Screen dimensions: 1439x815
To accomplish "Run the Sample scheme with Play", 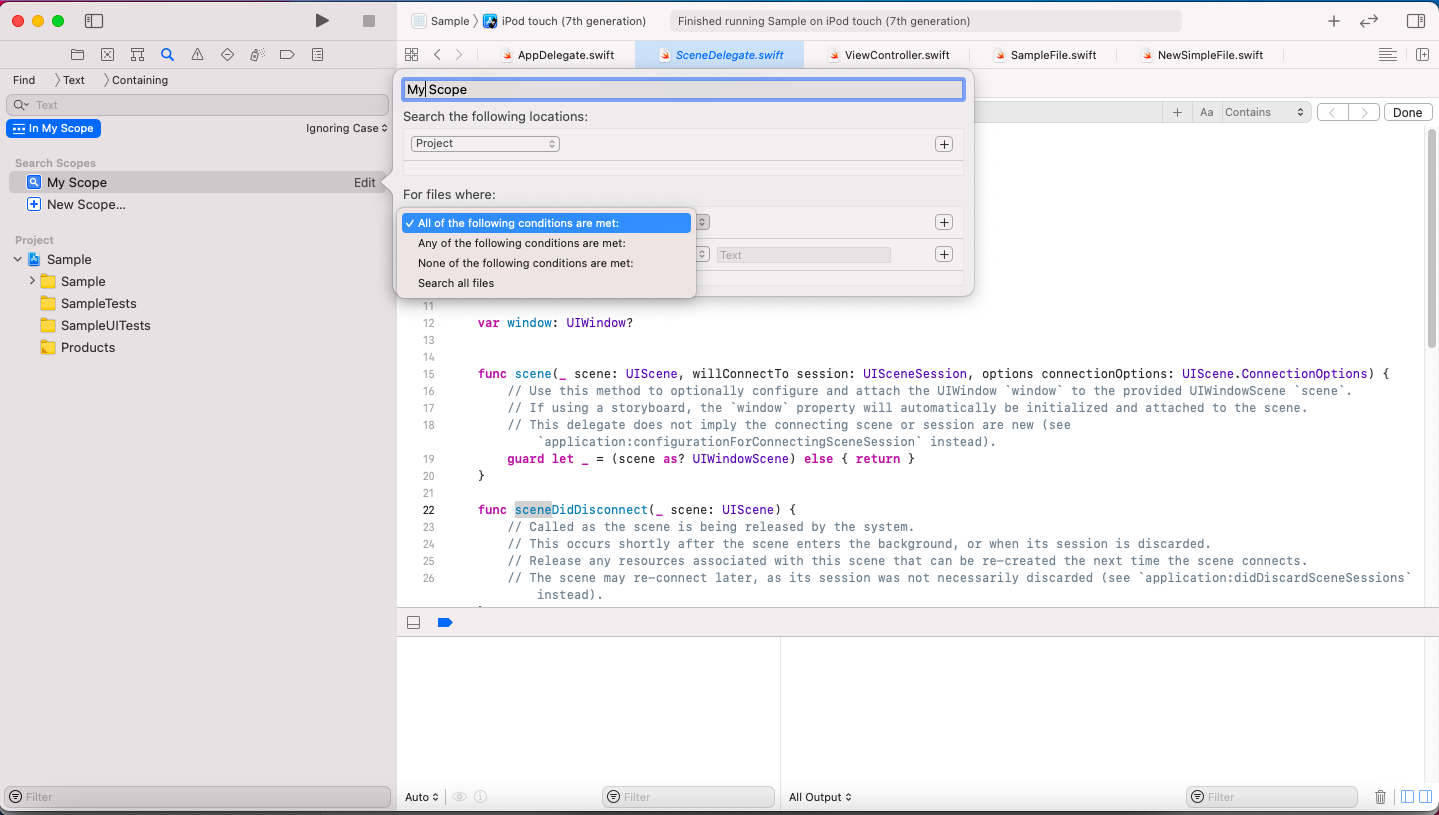I will click(321, 21).
